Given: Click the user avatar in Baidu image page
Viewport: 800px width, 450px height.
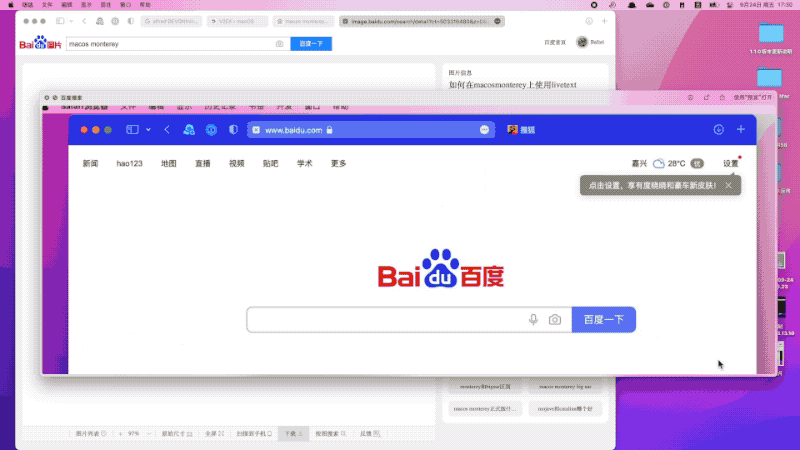Looking at the screenshot, I should [582, 42].
